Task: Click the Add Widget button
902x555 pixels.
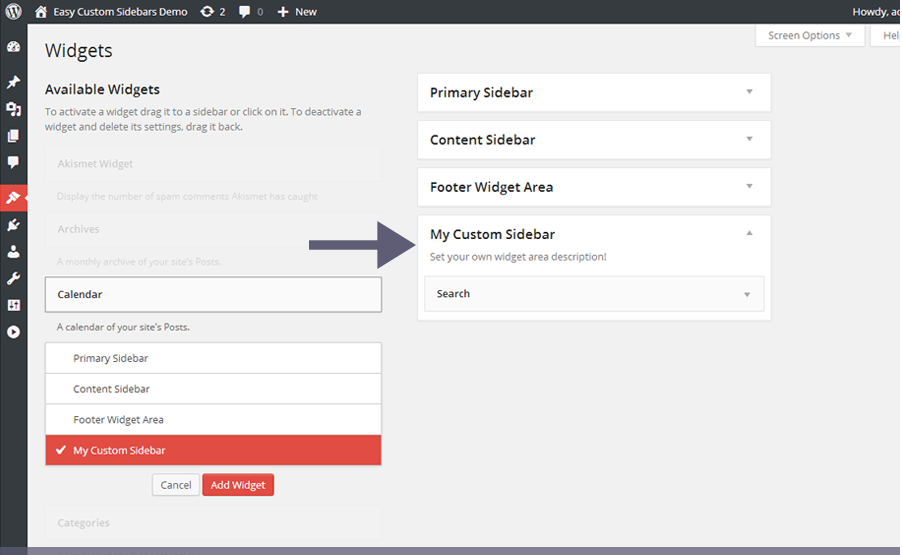Action: pos(238,485)
